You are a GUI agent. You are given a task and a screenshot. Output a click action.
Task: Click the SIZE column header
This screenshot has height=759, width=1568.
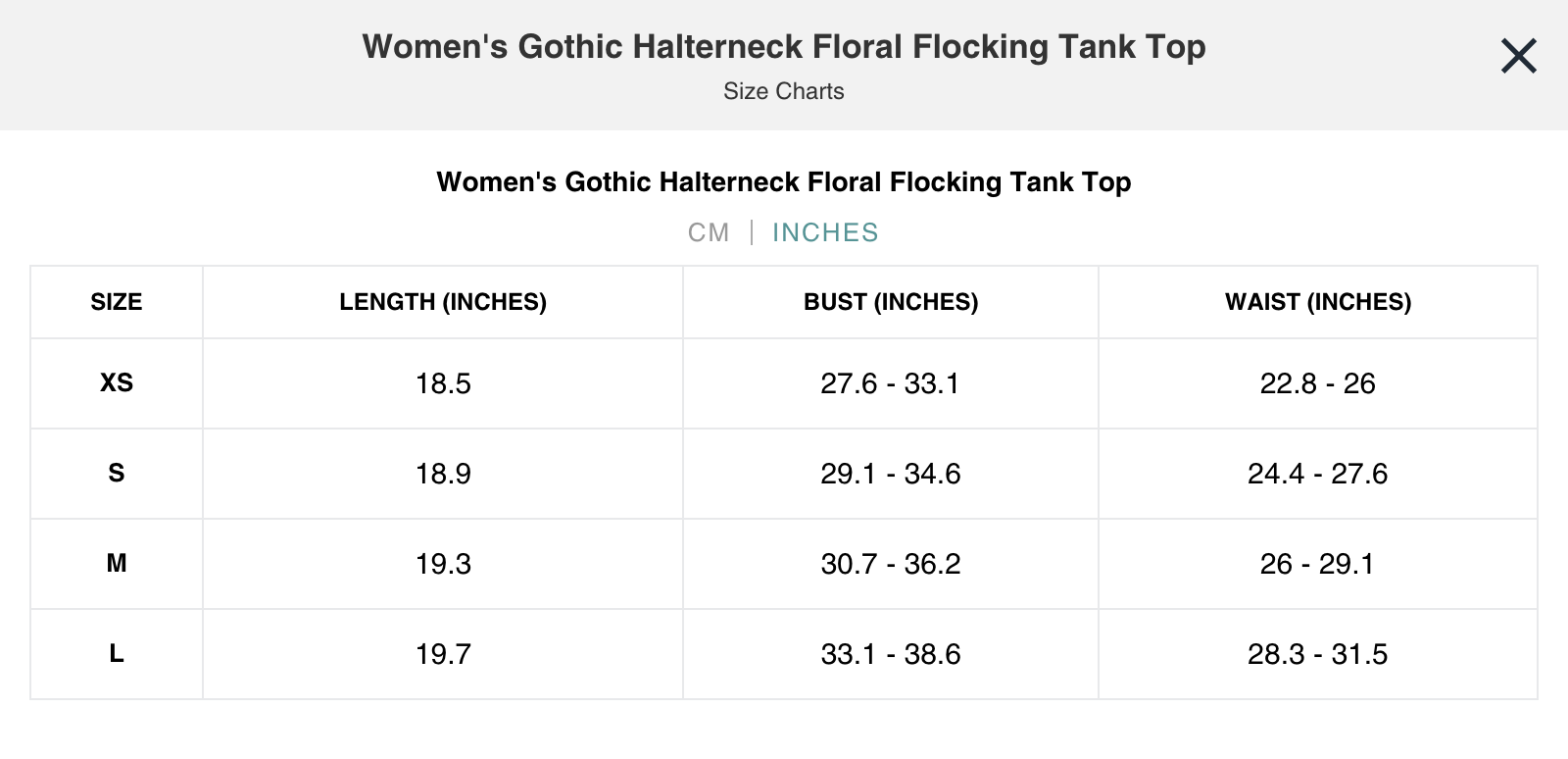(117, 302)
